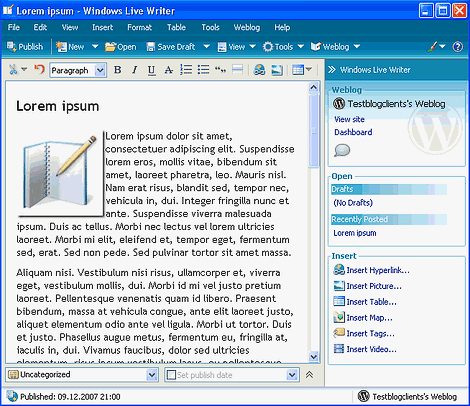470x406 pixels.
Task: Open the recently posted Lorem ipsum link
Action: [355, 233]
